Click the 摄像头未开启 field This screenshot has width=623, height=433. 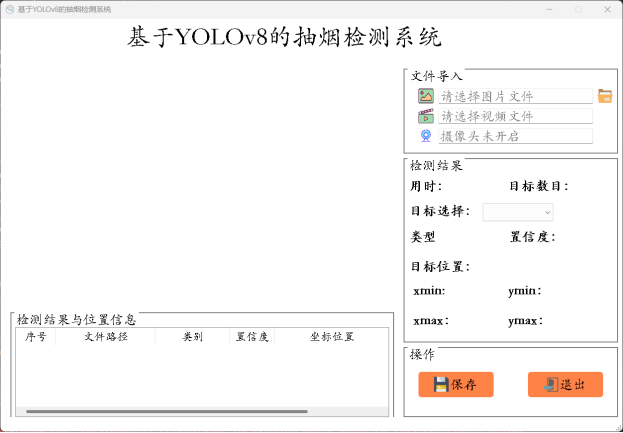tap(515, 136)
